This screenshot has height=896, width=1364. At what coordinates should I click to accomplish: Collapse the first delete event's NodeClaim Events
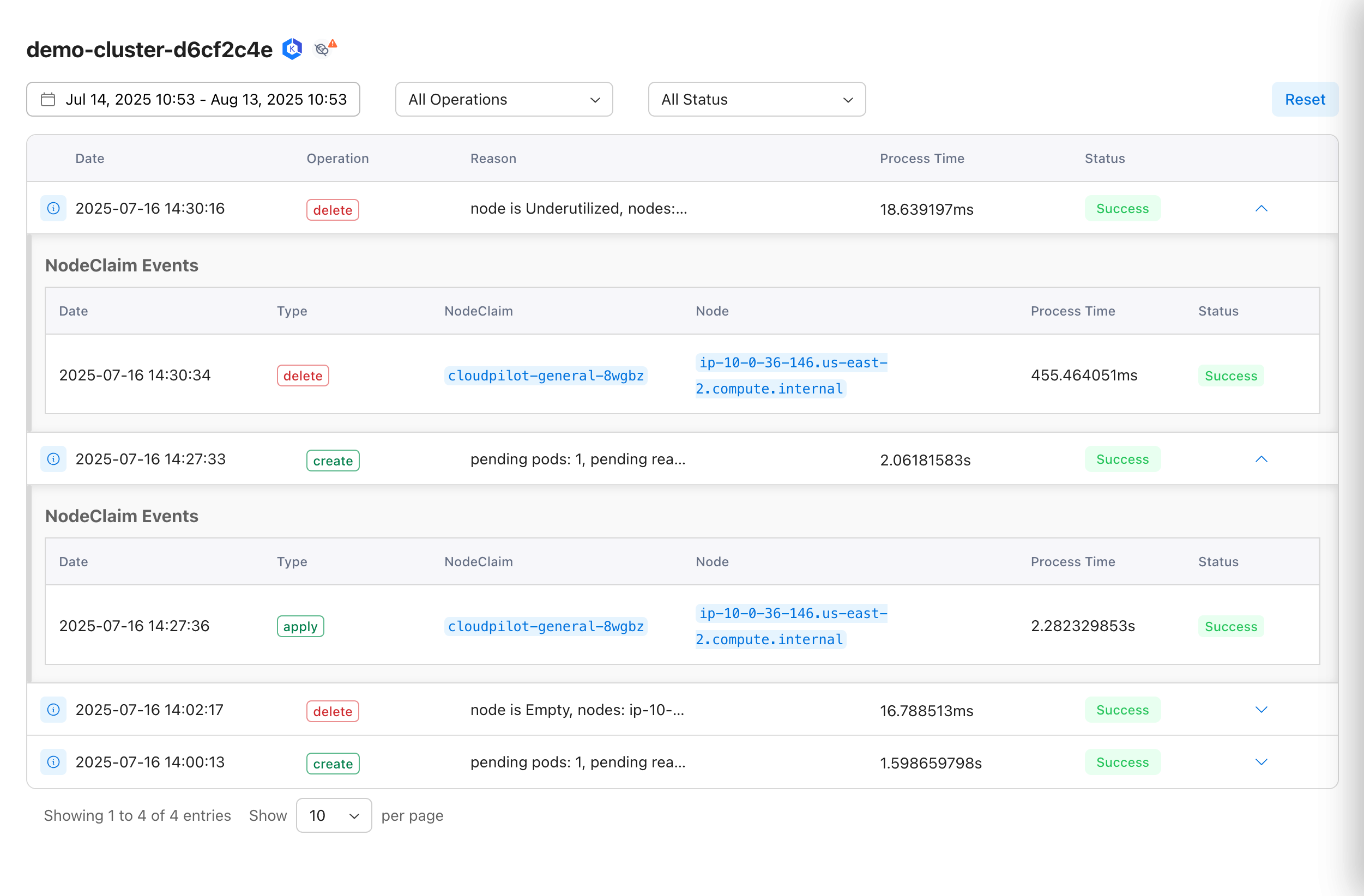[1262, 208]
